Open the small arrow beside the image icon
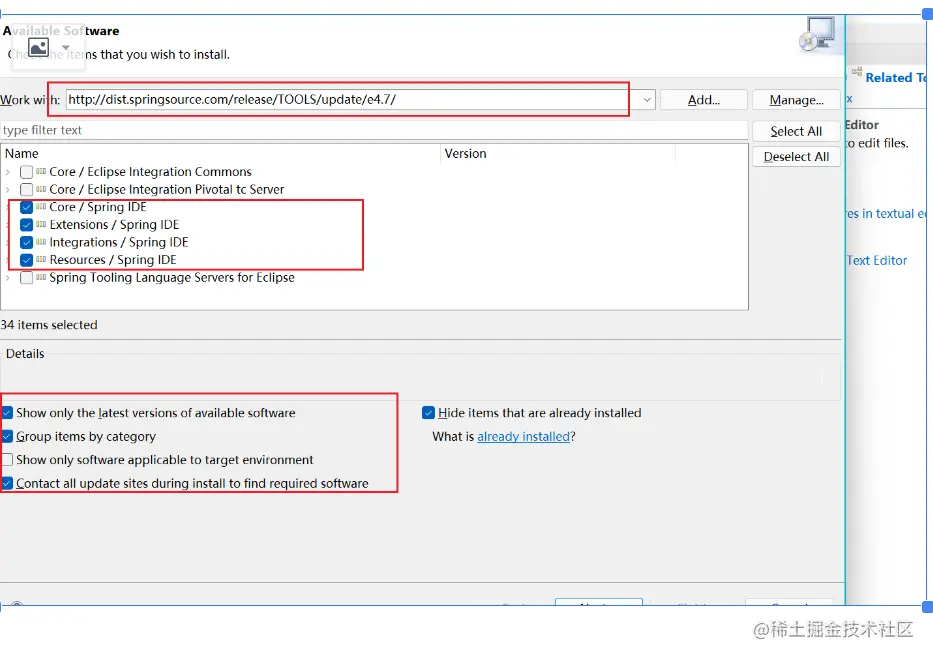This screenshot has width=933, height=659. pyautogui.click(x=66, y=47)
